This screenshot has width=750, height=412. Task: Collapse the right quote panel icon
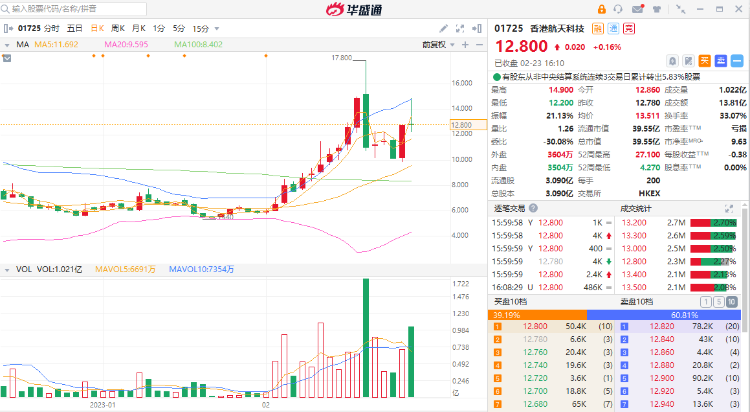click(477, 29)
